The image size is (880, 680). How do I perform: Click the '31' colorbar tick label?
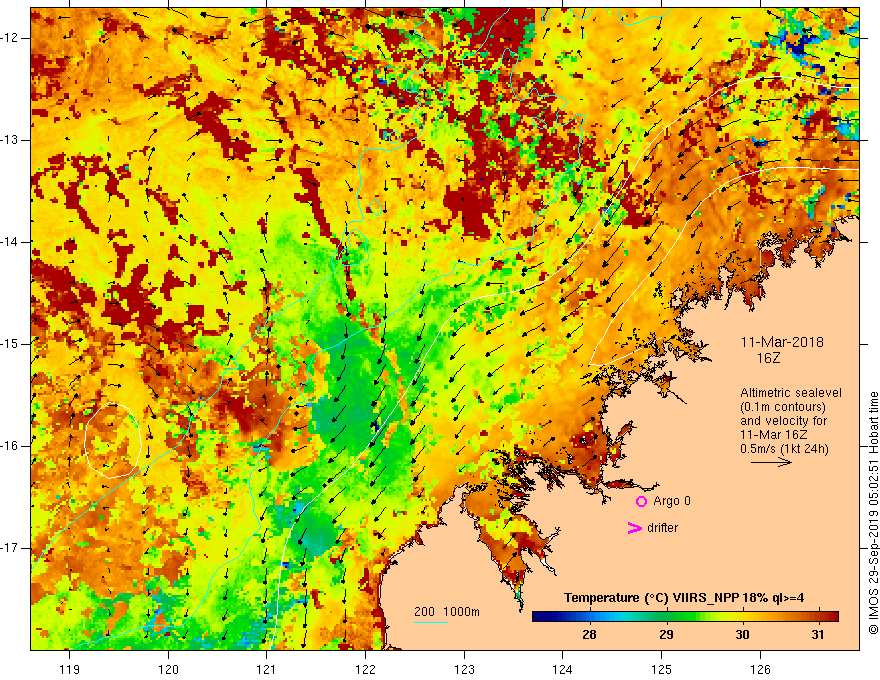coord(818,635)
